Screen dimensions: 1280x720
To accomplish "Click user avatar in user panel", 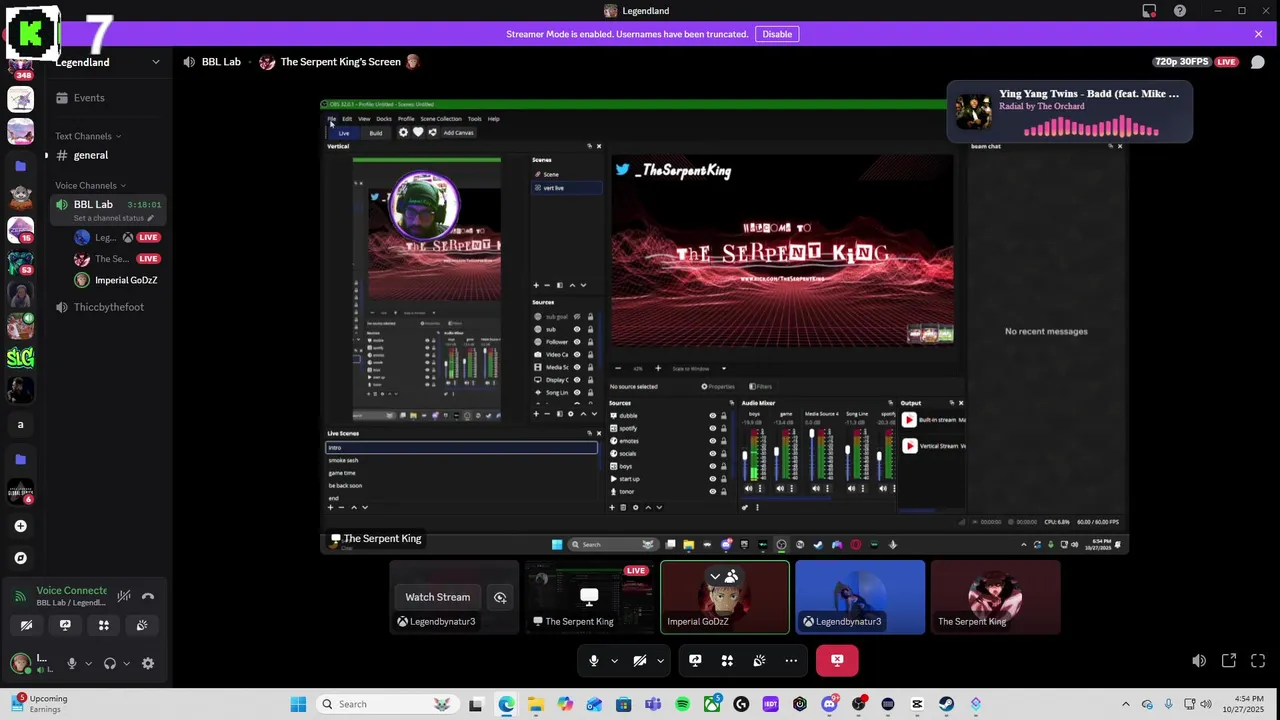I will 20,663.
